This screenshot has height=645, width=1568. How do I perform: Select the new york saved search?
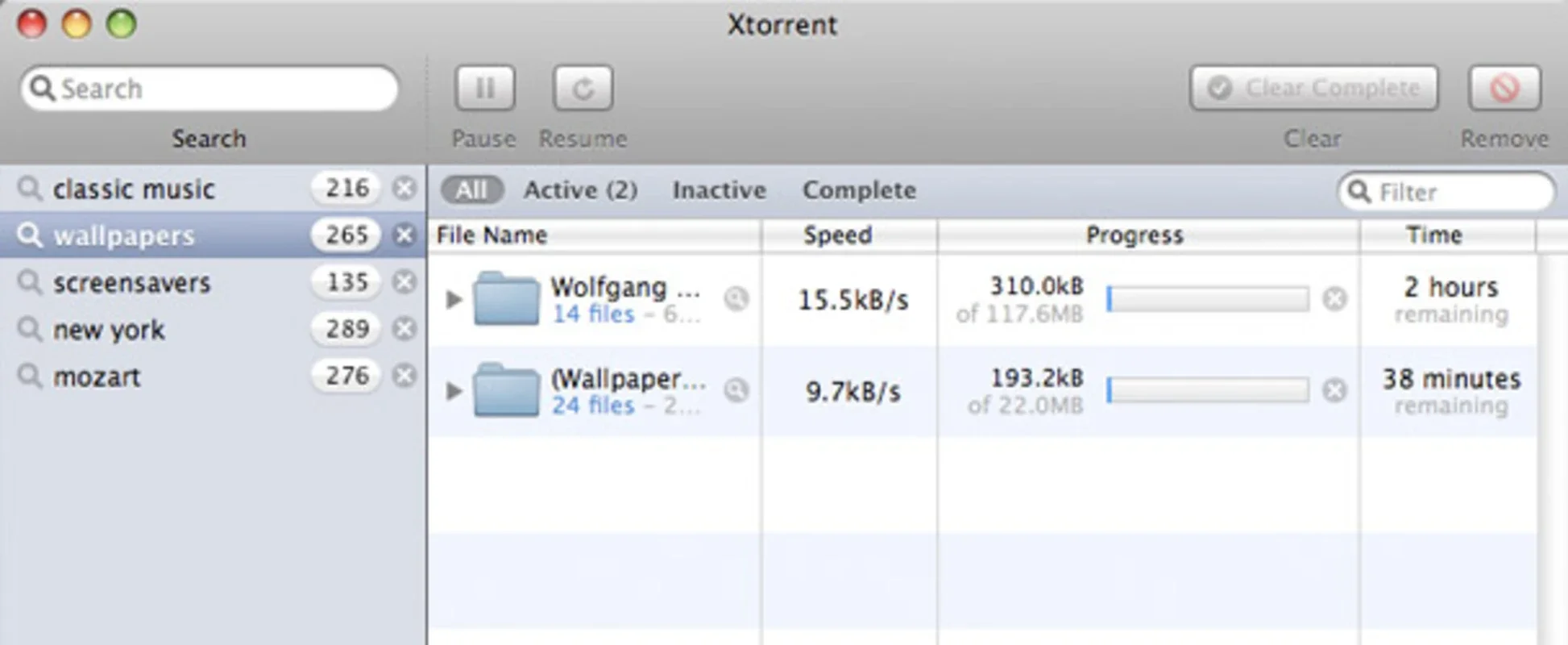tap(213, 329)
